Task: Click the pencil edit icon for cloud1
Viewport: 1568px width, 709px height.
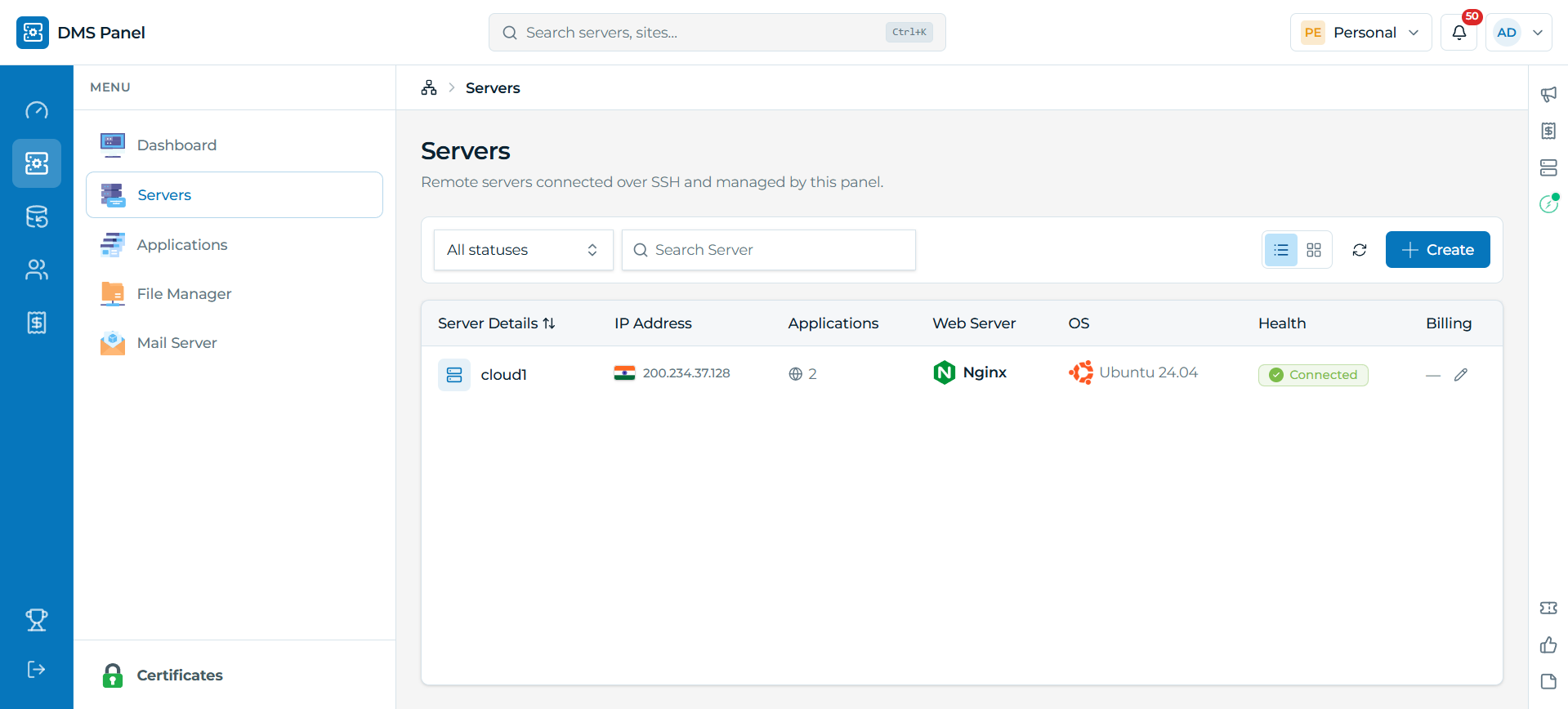Action: click(x=1461, y=375)
